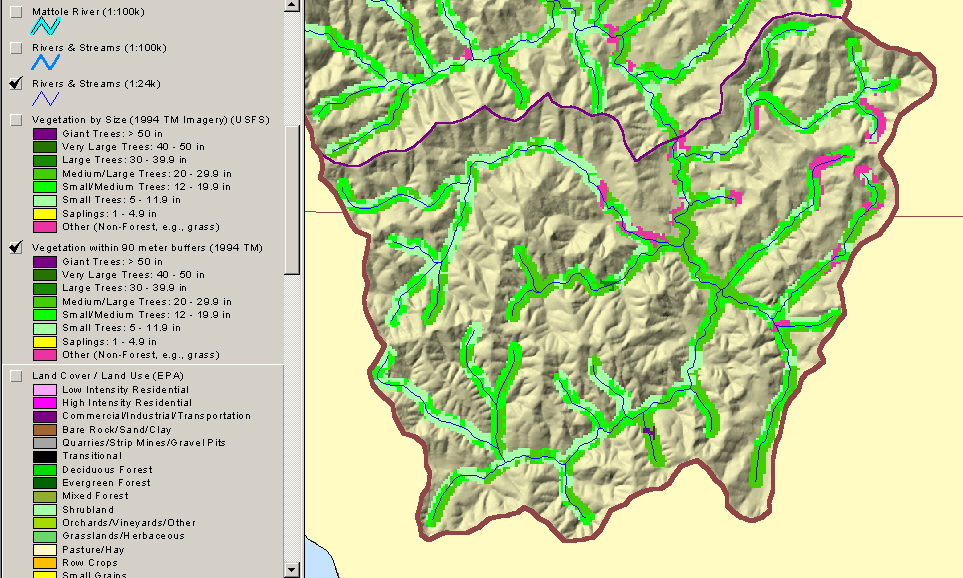Viewport: 963px width, 578px height.
Task: Turn on Vegetation by Size (1994 TM Imagery) checkbox
Action: tap(17, 120)
